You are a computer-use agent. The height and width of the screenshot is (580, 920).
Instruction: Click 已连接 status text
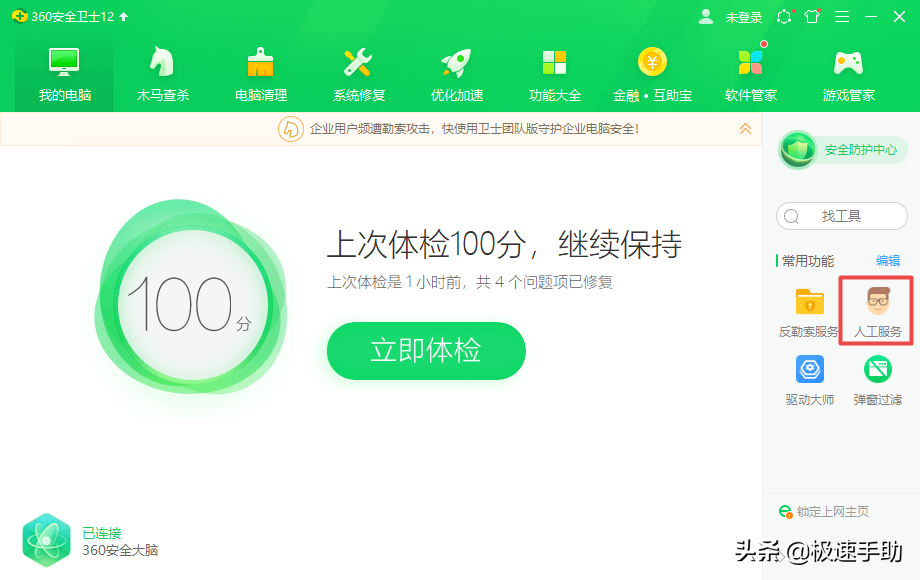(x=102, y=533)
